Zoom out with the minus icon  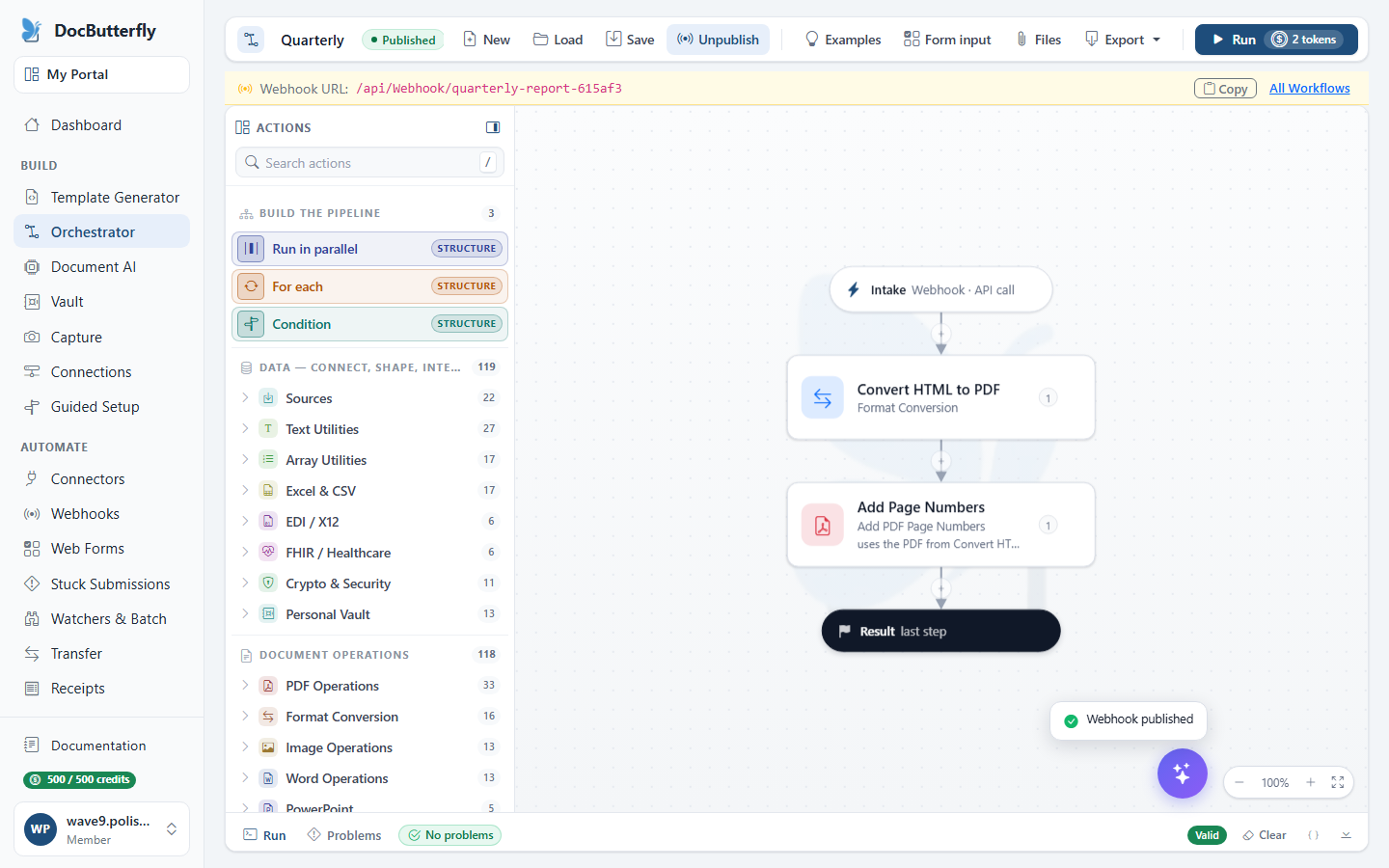[1239, 782]
